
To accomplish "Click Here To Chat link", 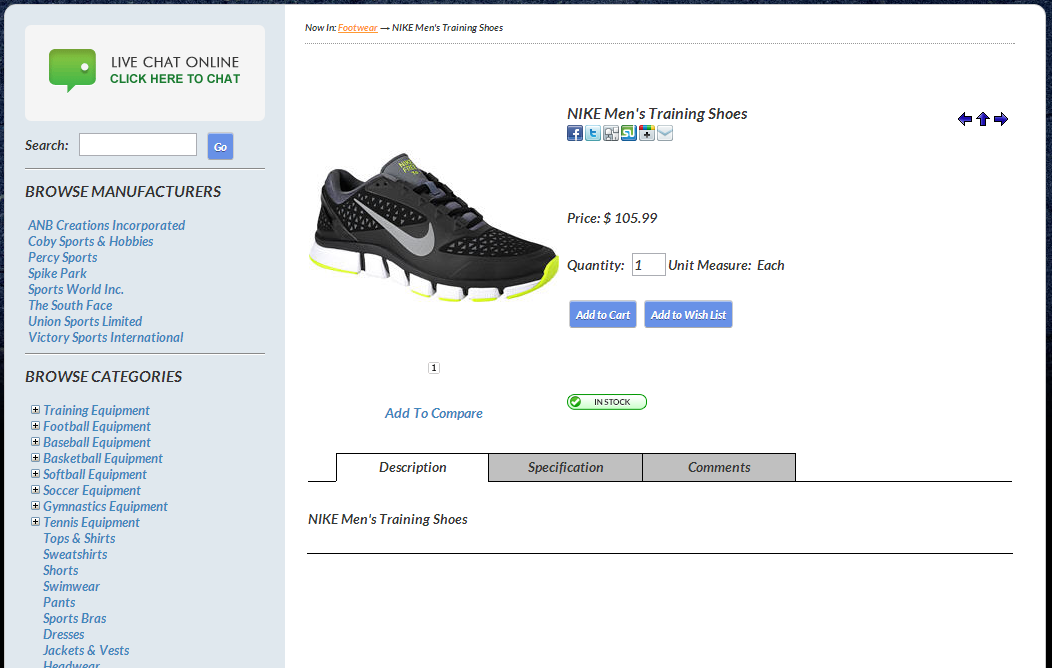I will pyautogui.click(x=175, y=78).
